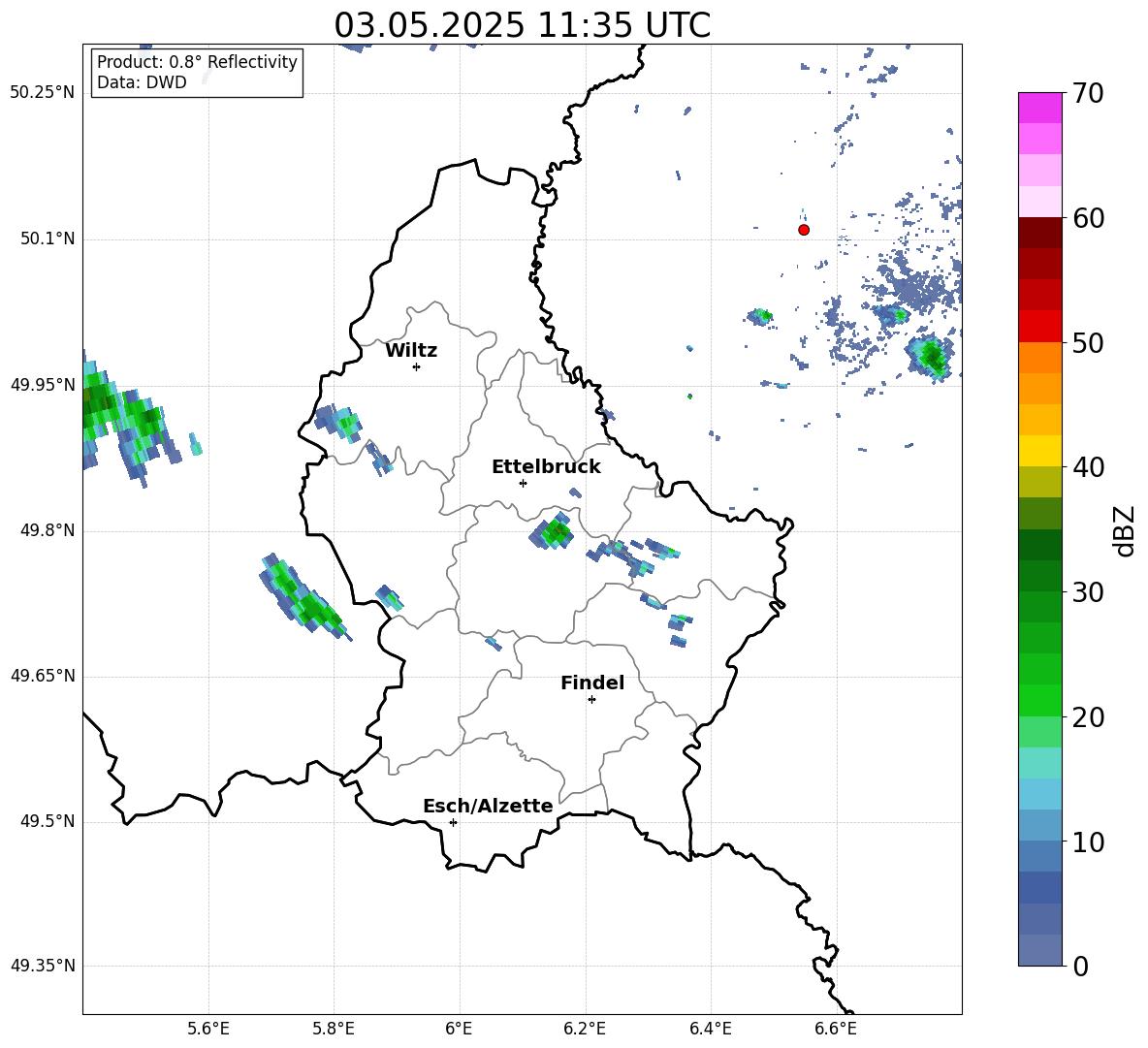Click the 6.4°E longitude label
Image resolution: width=1148 pixels, height=1048 pixels.
(x=710, y=1029)
